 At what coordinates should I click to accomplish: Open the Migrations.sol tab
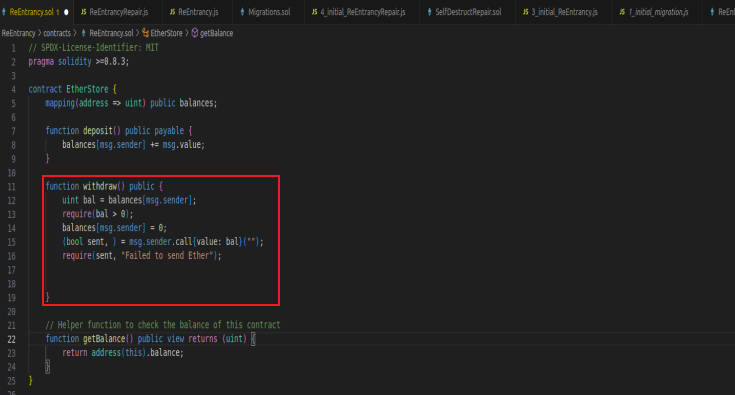tap(269, 12)
